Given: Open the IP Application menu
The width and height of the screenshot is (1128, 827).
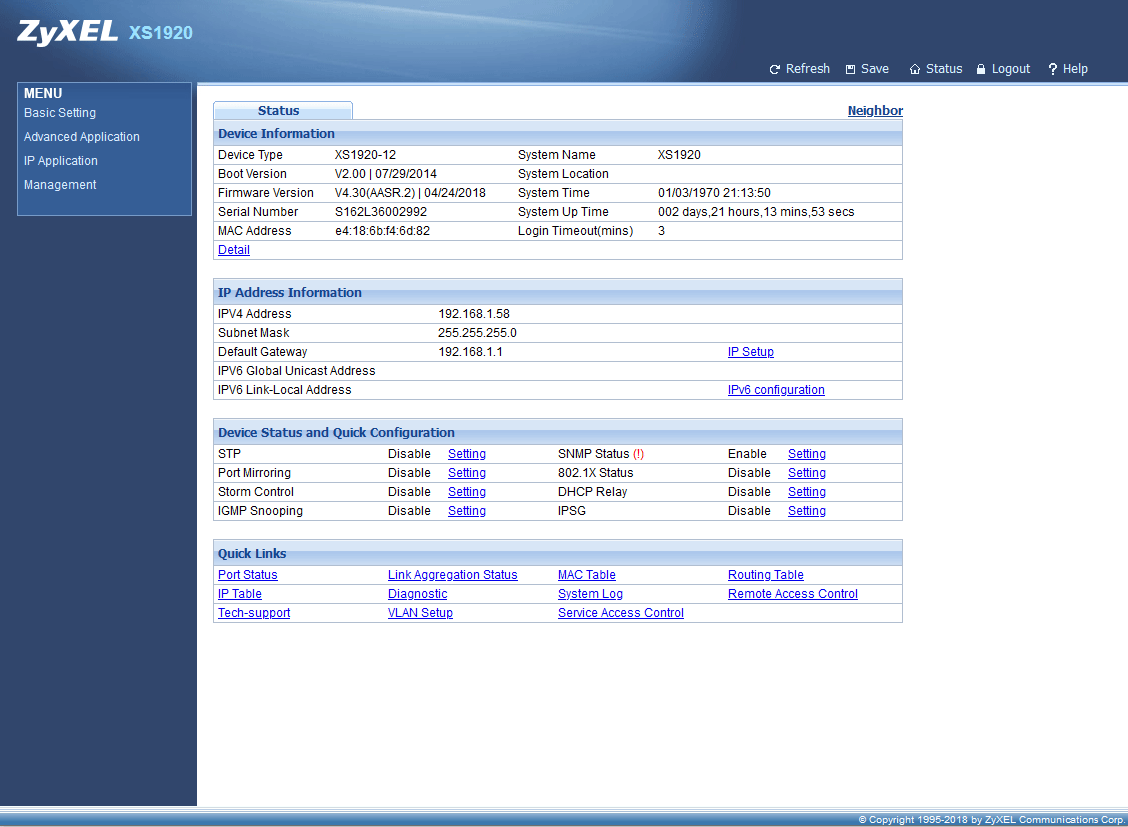Looking at the screenshot, I should [60, 160].
